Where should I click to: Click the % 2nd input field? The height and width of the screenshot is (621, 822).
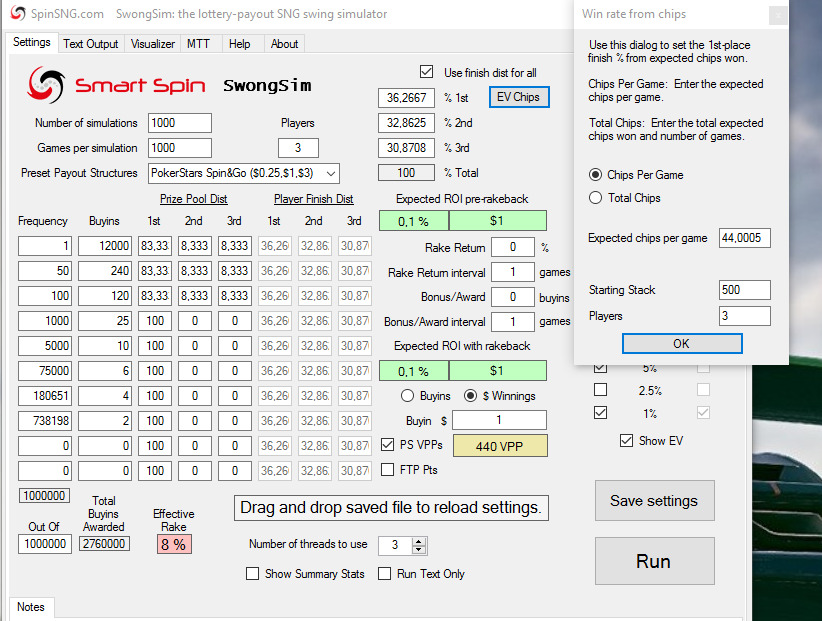[x=406, y=123]
